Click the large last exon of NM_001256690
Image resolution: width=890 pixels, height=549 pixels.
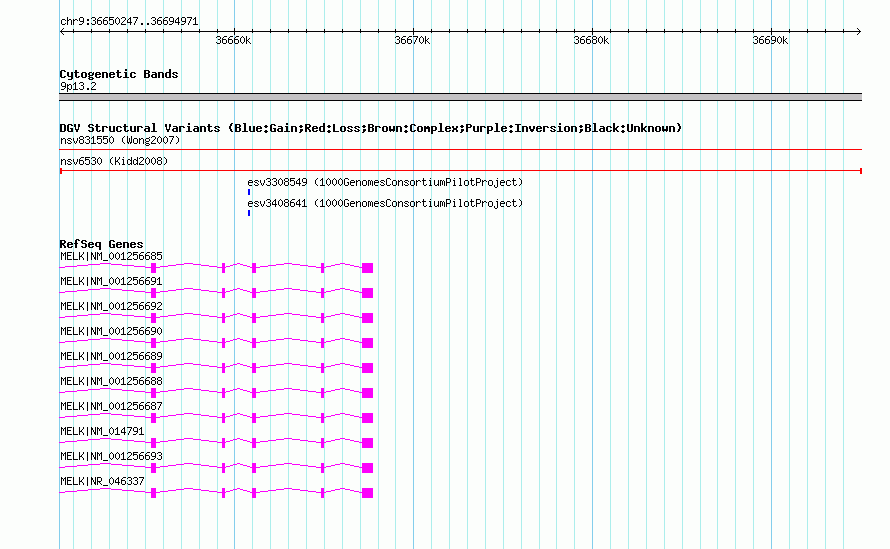pos(367,343)
